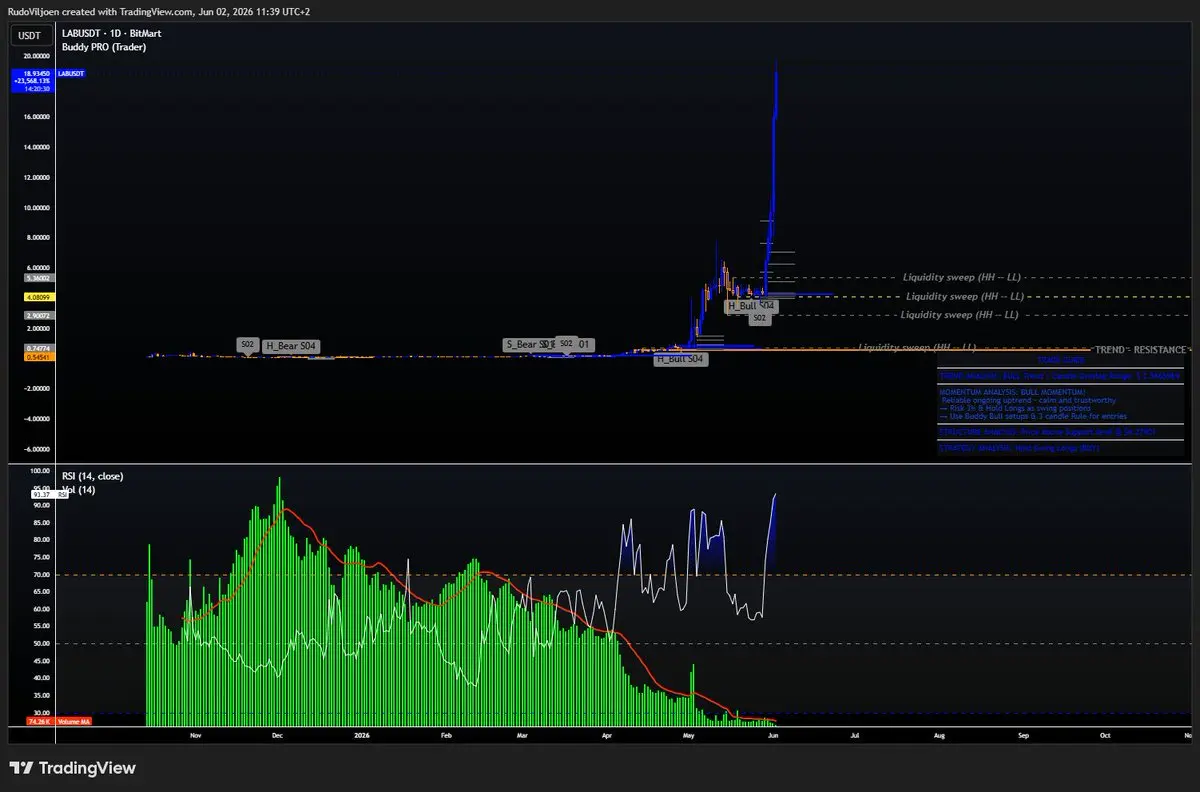
Task: Click the S02 marker below the June spike
Action: (760, 317)
